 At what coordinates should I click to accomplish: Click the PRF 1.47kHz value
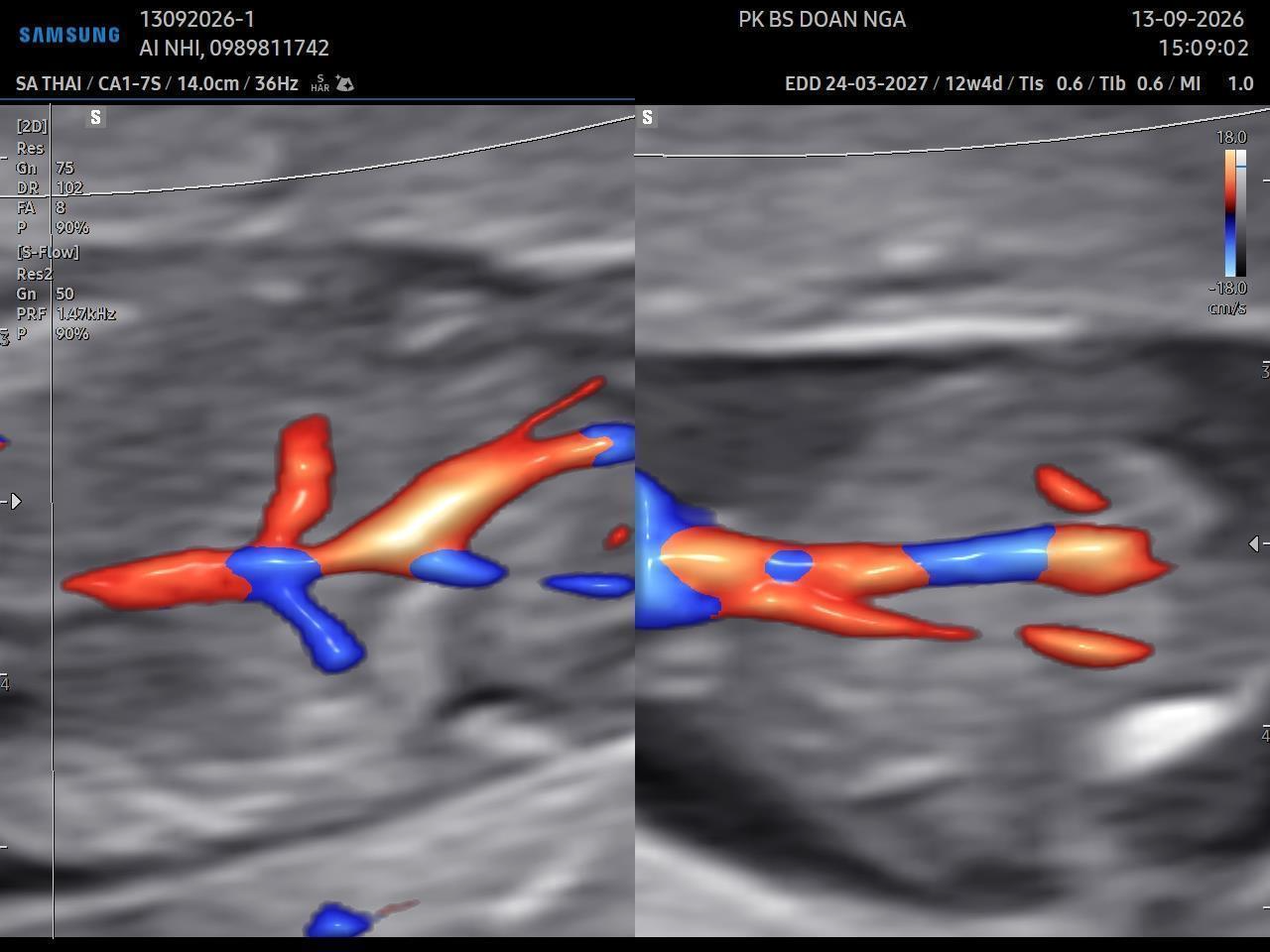click(85, 313)
